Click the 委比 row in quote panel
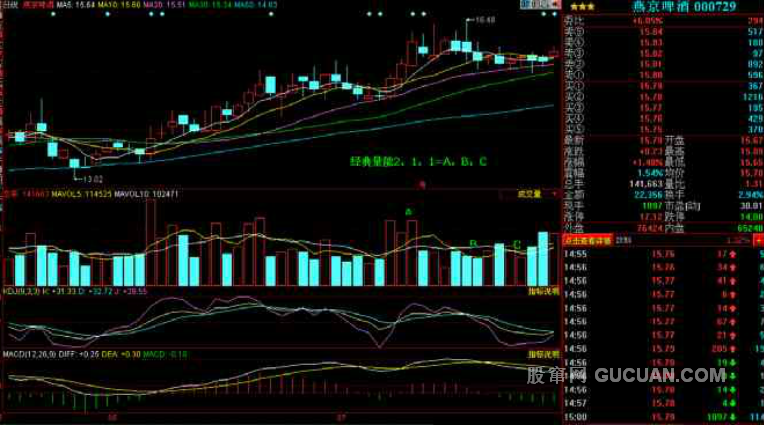 [x=663, y=21]
